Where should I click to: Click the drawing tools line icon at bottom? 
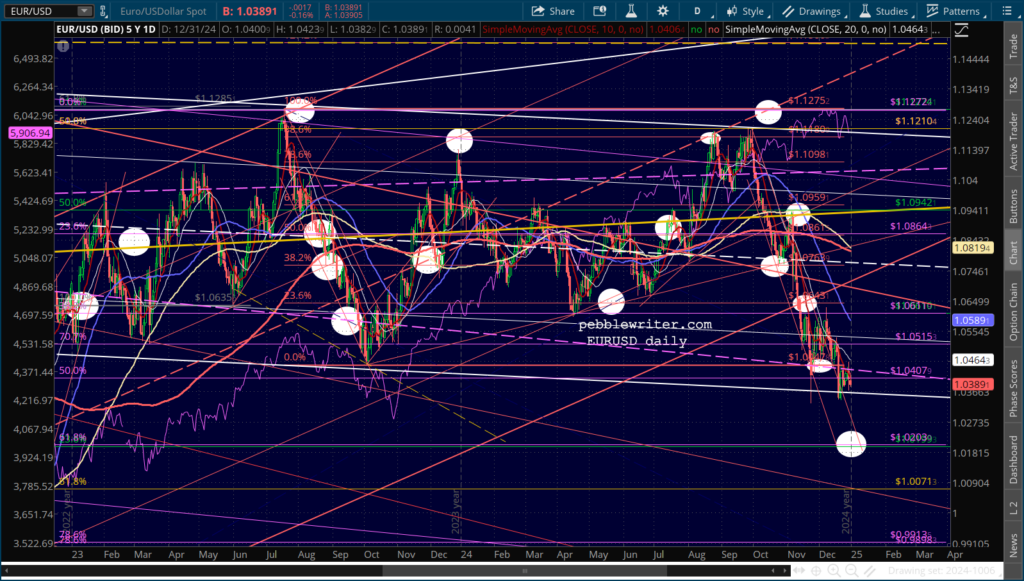coord(871,571)
